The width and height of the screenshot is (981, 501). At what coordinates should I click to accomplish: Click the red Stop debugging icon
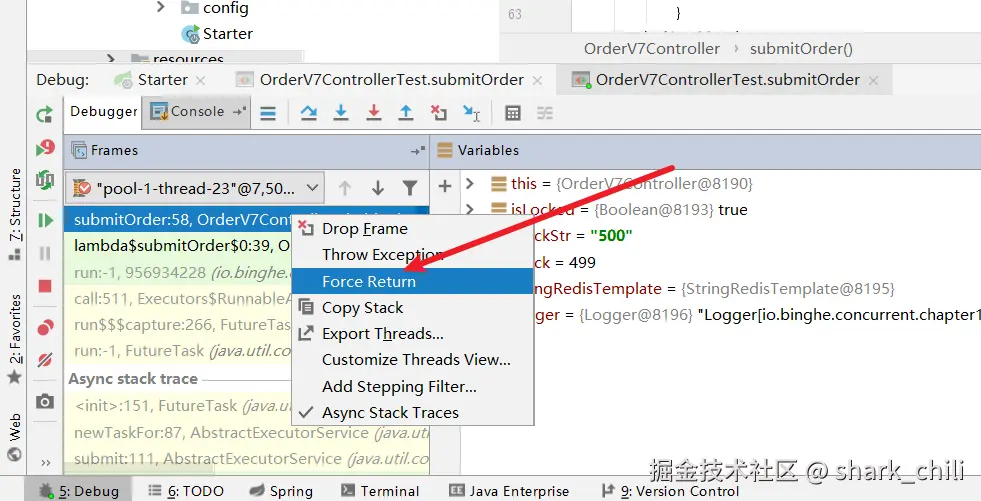45,286
